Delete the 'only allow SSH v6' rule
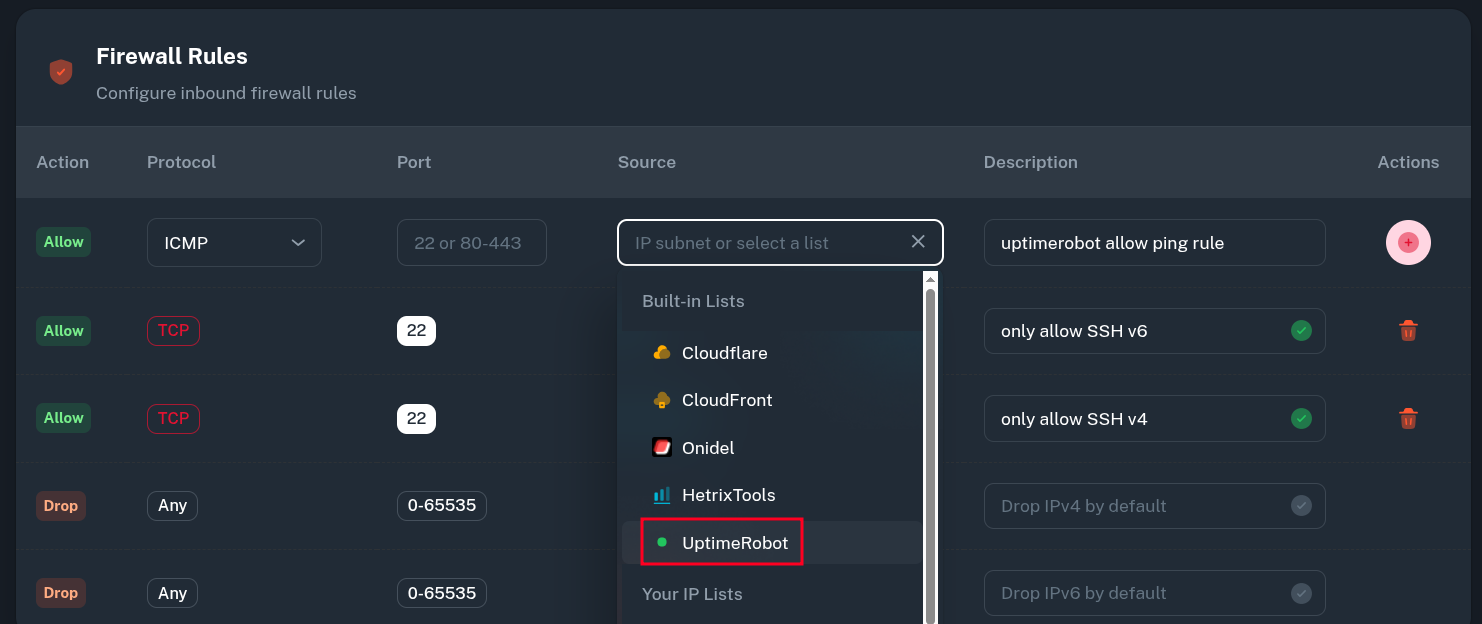The image size is (1482, 624). pyautogui.click(x=1408, y=331)
